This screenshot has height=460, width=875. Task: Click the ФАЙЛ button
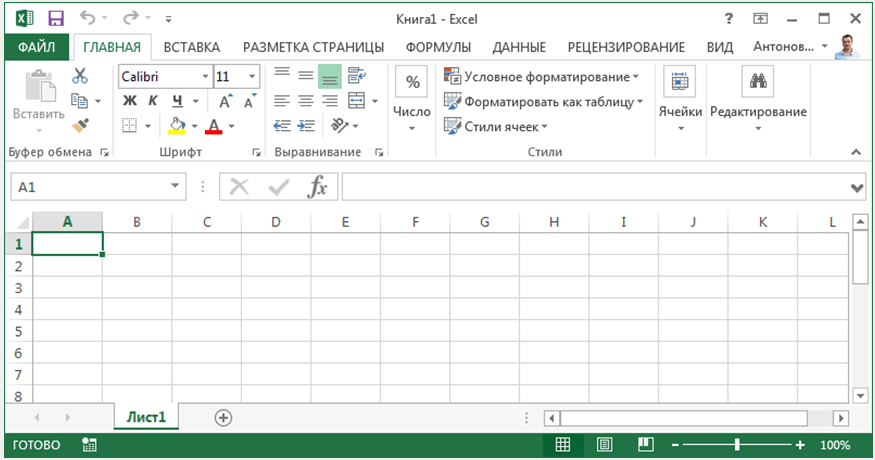(36, 47)
